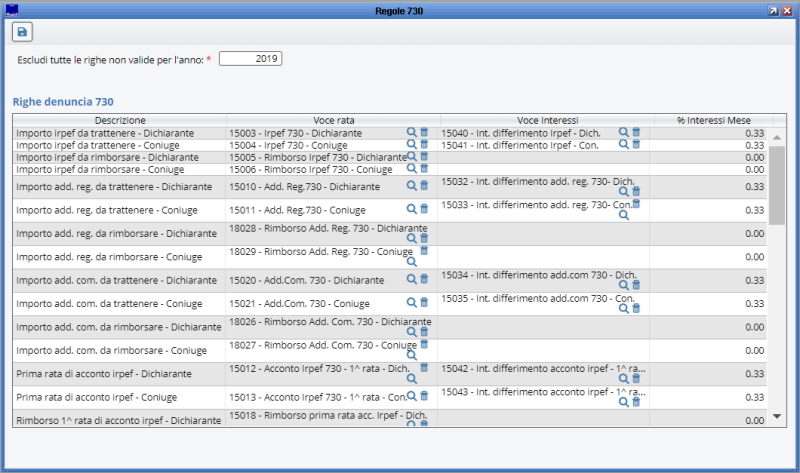This screenshot has width=800, height=473.
Task: Remove voce rata 15011 Add. Reg.730 Coniuge
Action: click(424, 209)
